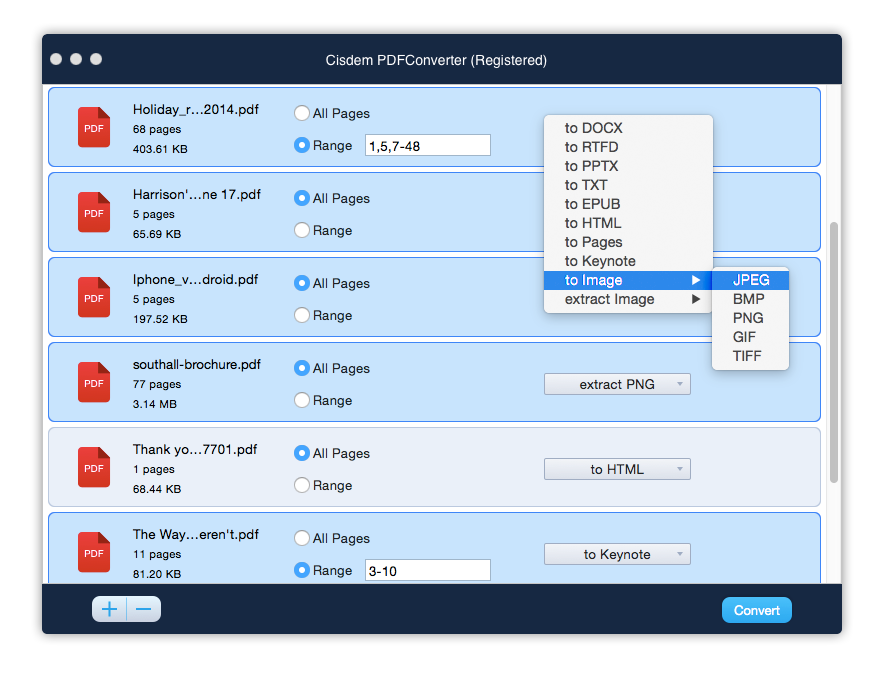The width and height of the screenshot is (884, 684).
Task: Click the 403.61 KB file size
Action: click(160, 149)
